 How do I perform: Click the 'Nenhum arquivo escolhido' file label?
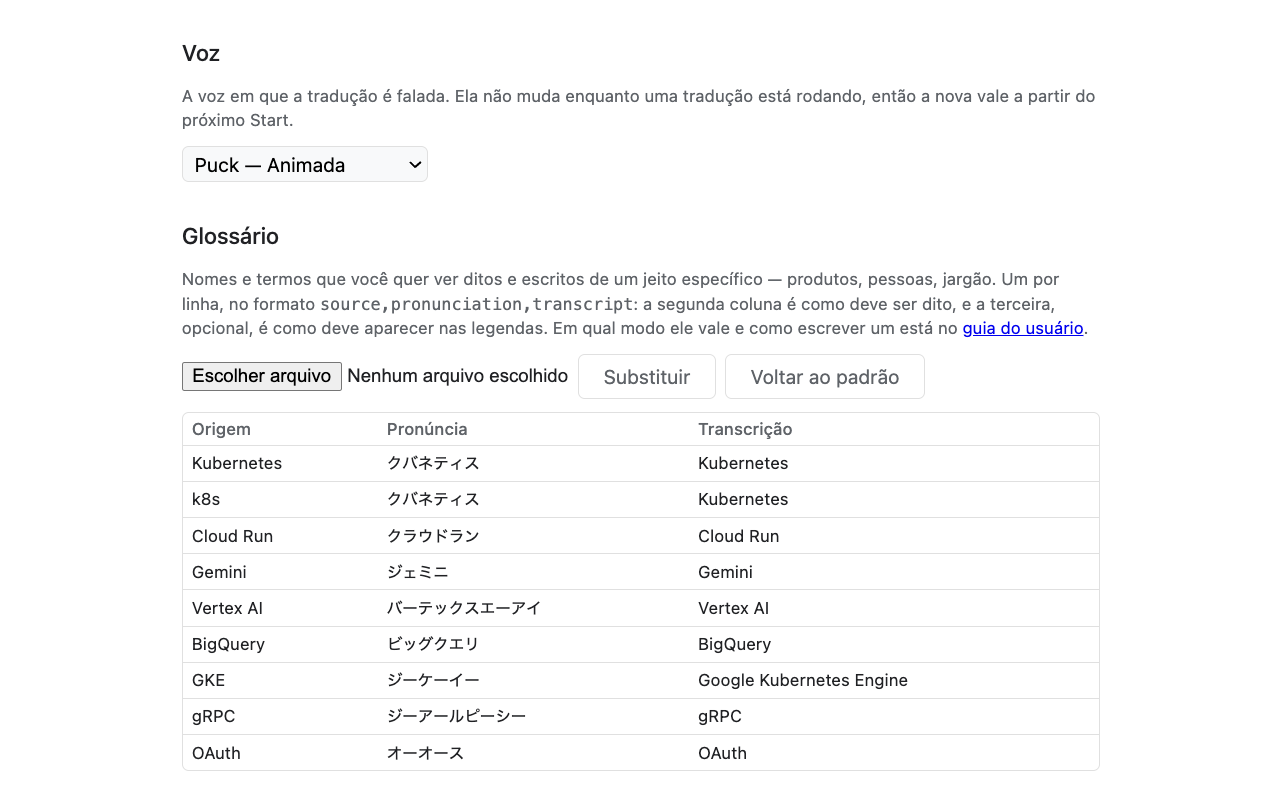[457, 376]
